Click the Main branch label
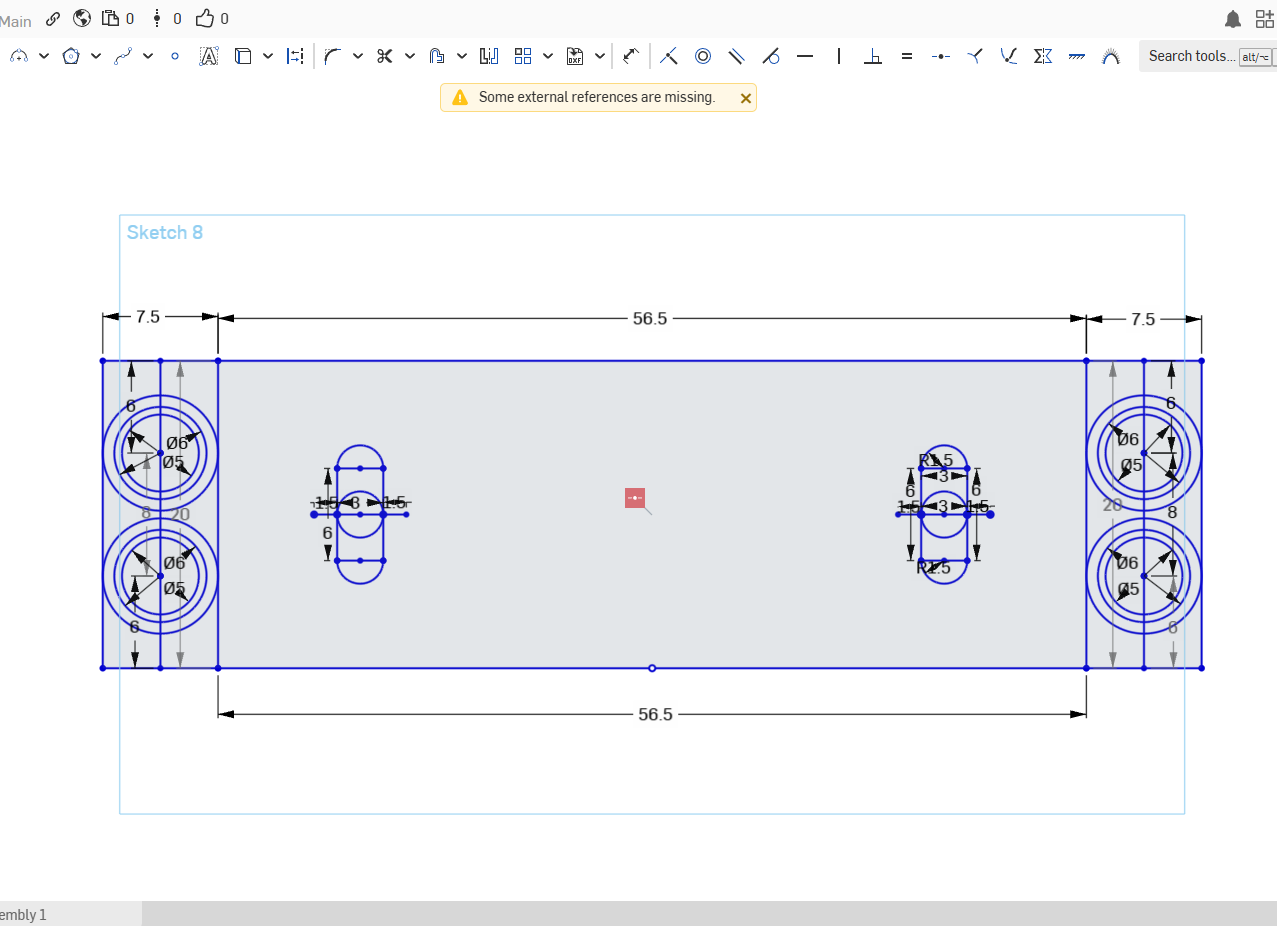Viewport: 1277px width, 926px height. click(16, 19)
